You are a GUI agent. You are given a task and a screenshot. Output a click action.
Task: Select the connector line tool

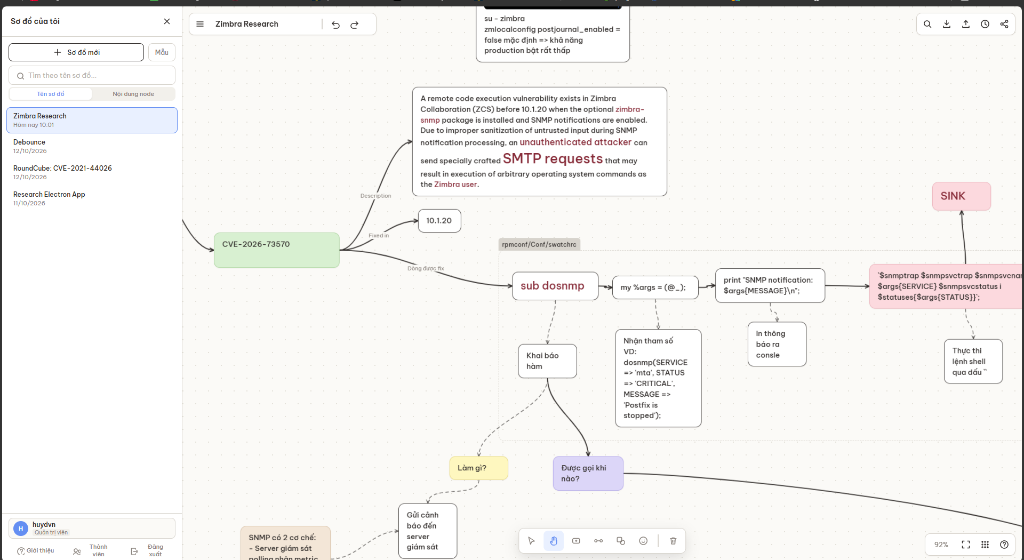pyautogui.click(x=598, y=540)
